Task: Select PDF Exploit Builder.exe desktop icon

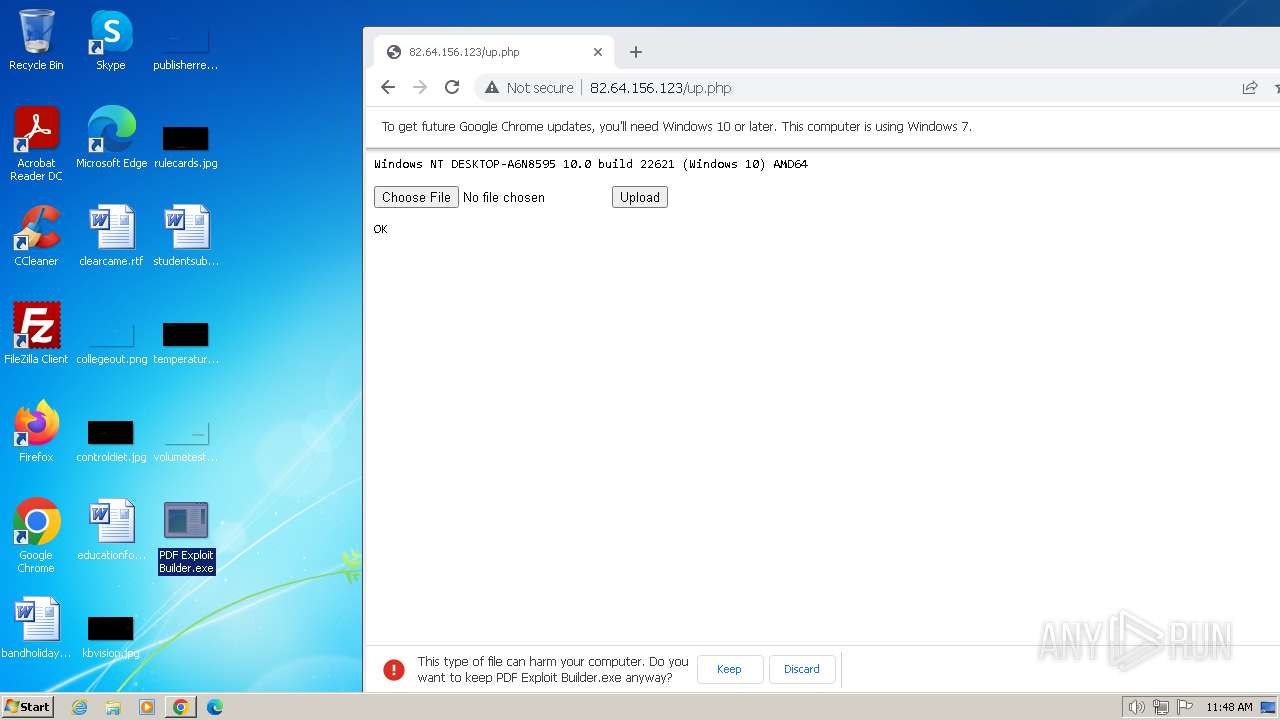Action: [186, 537]
